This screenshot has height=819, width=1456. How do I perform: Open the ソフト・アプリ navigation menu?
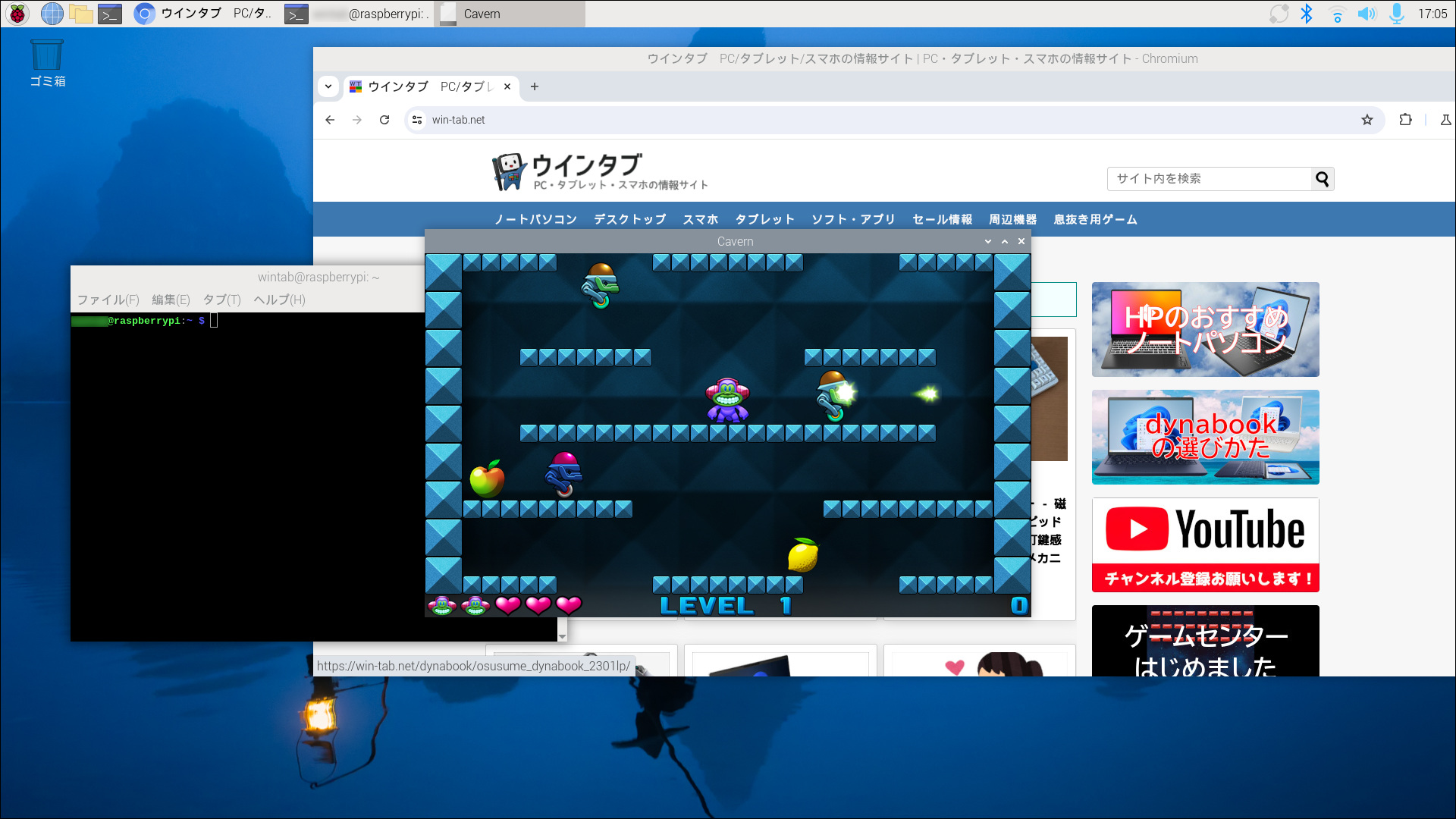tap(853, 219)
